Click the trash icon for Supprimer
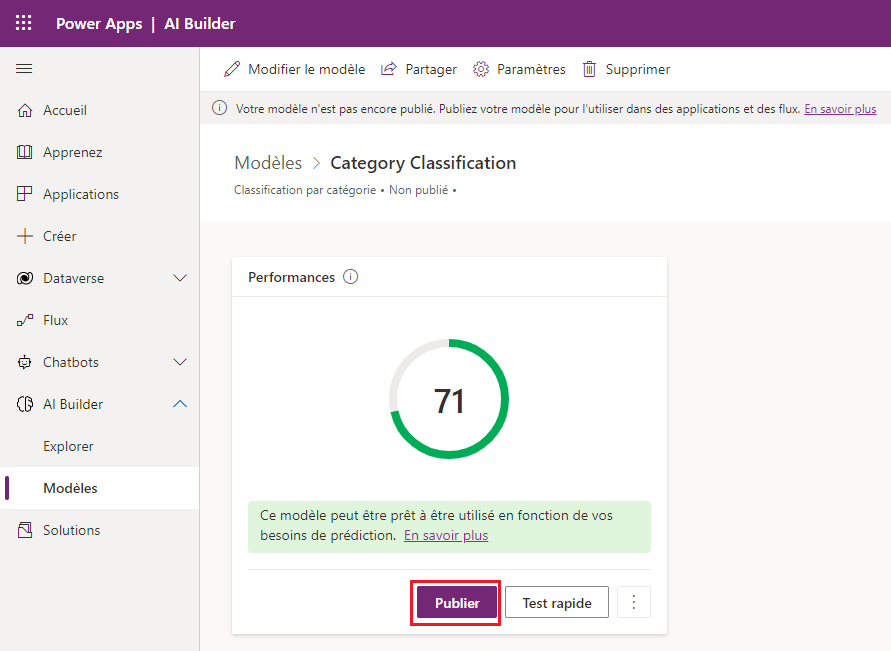This screenshot has height=651, width=891. click(589, 69)
